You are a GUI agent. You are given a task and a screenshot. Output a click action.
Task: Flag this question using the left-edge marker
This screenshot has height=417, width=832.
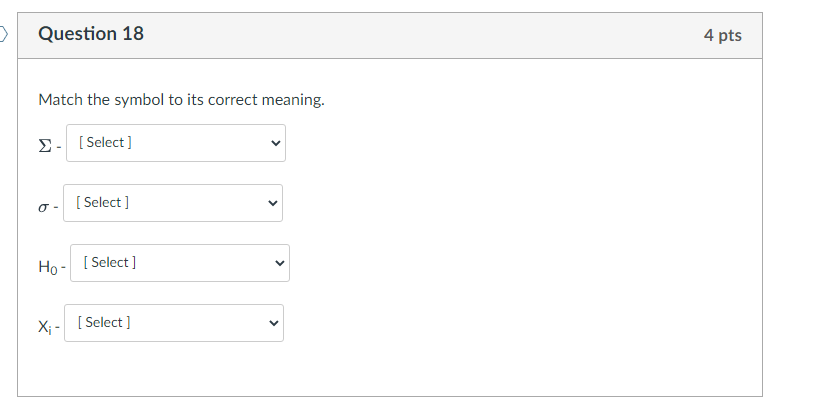point(3,34)
